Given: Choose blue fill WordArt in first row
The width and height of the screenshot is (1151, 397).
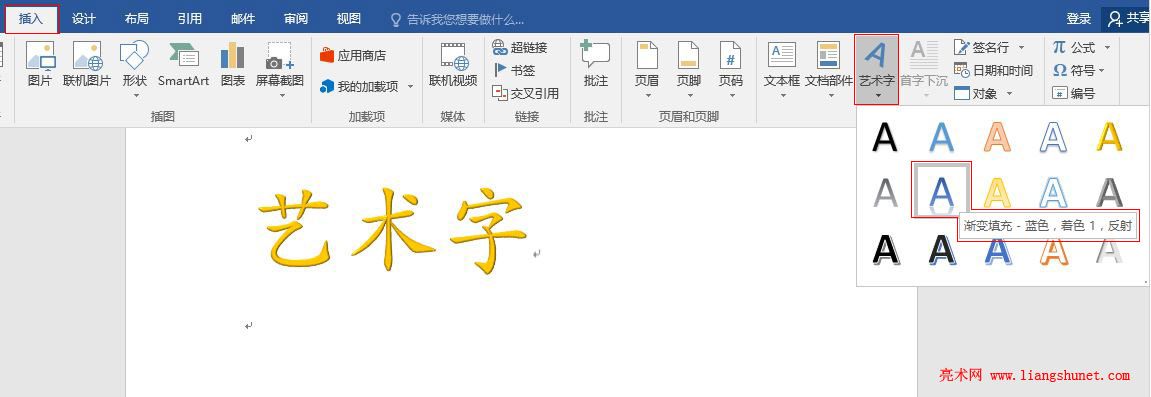Looking at the screenshot, I should point(941,137).
